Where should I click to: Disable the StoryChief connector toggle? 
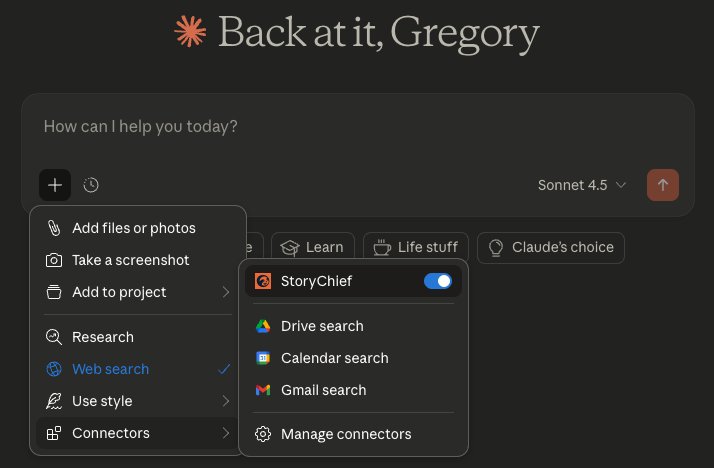point(438,281)
